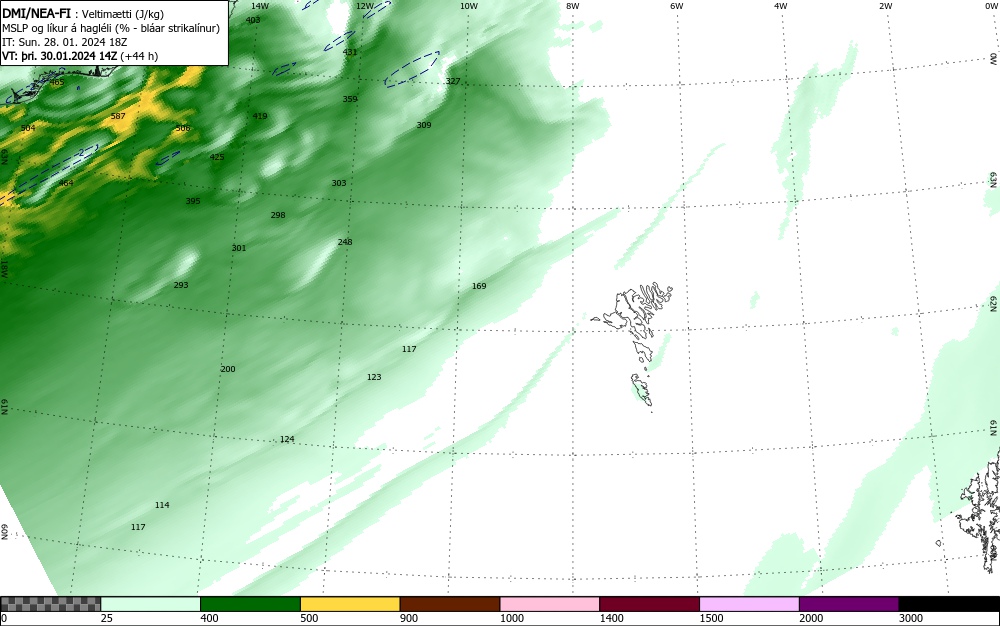Click the map value 506
The height and width of the screenshot is (626, 1000).
pyautogui.click(x=183, y=128)
